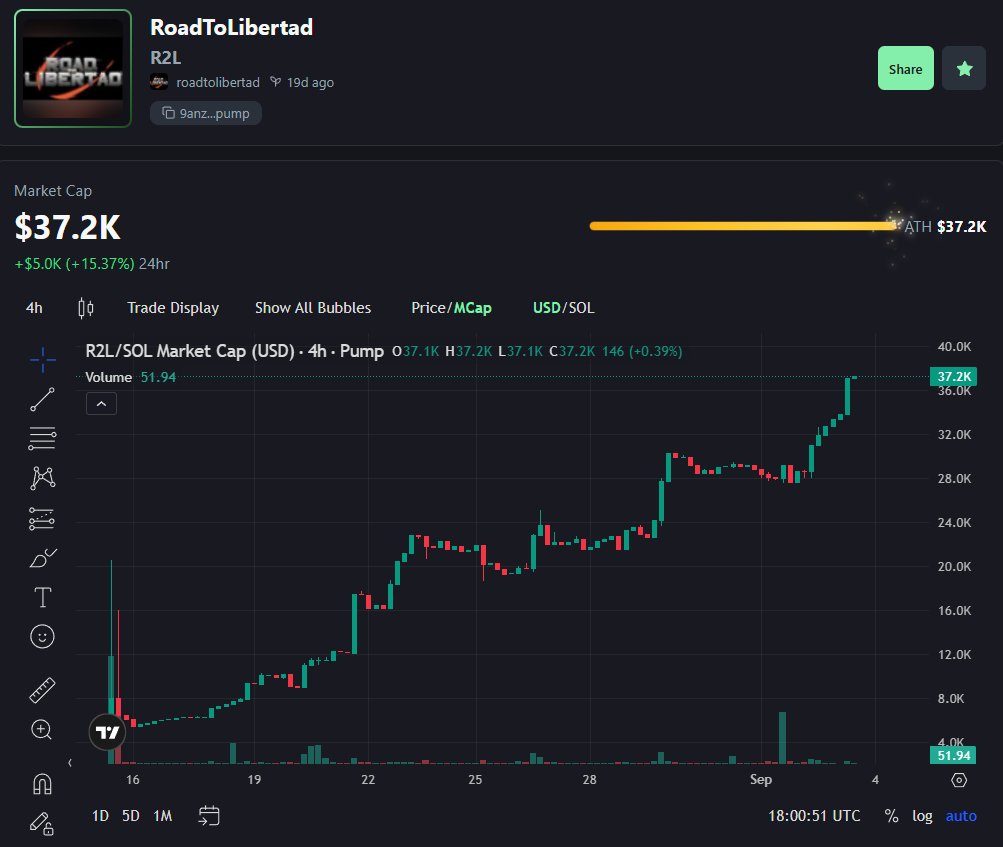Click the $37.2K market cap value
The width and height of the screenshot is (1003, 847).
point(67,227)
